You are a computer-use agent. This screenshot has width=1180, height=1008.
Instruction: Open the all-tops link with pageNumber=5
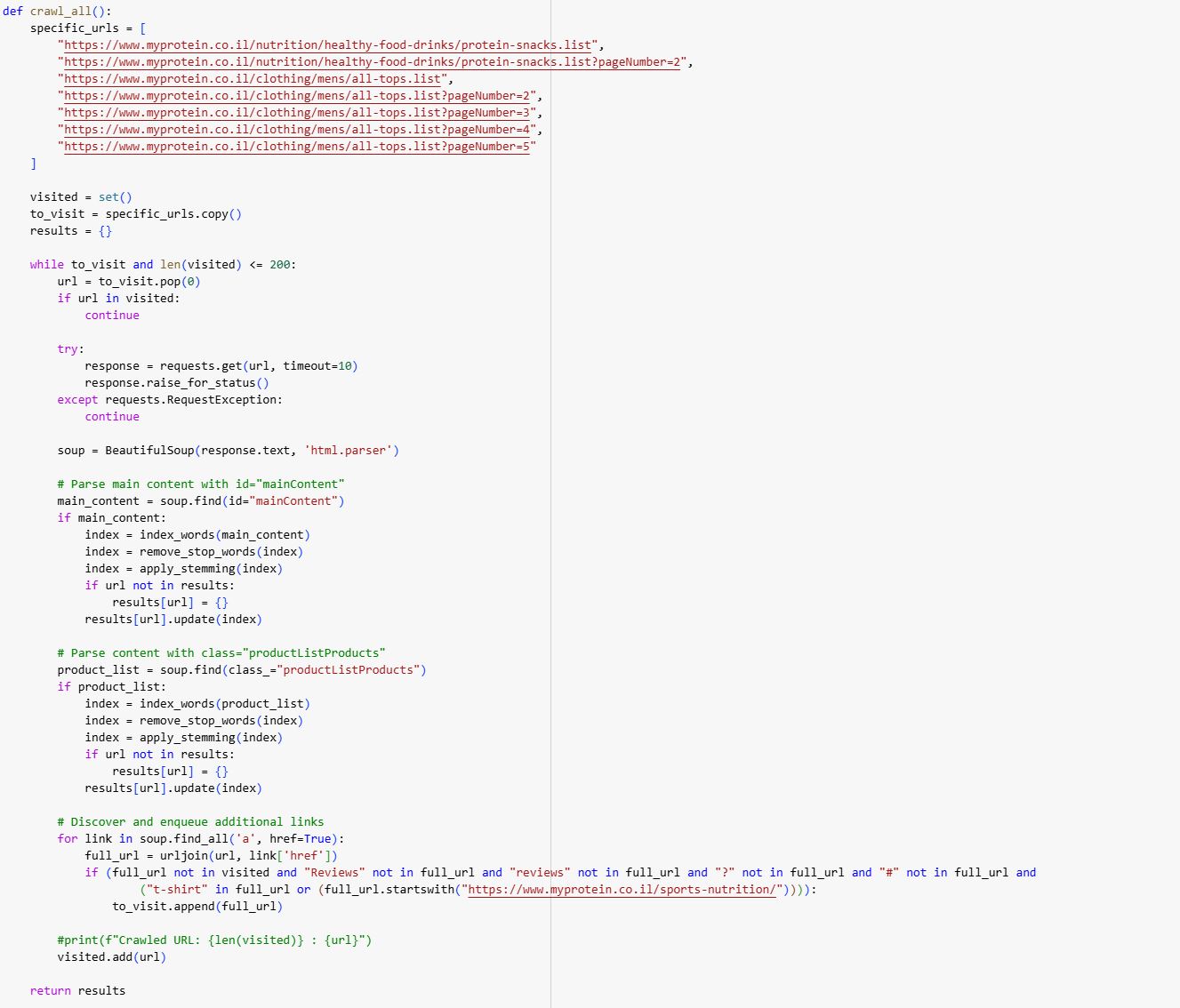coord(297,147)
